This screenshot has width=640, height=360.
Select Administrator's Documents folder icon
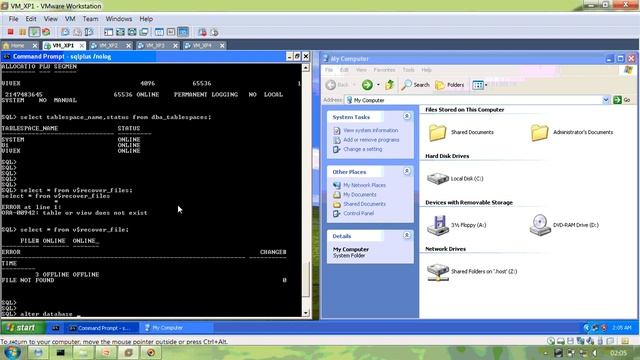coord(540,132)
